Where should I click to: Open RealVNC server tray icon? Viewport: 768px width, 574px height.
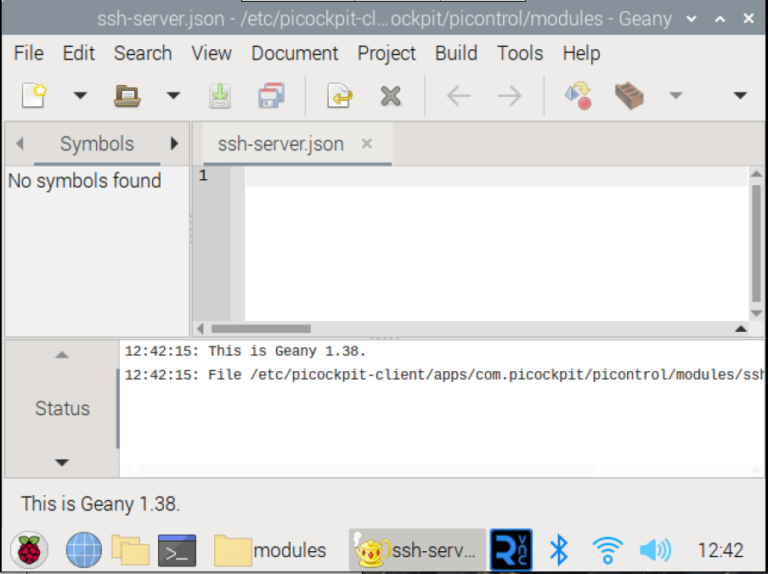coord(511,550)
